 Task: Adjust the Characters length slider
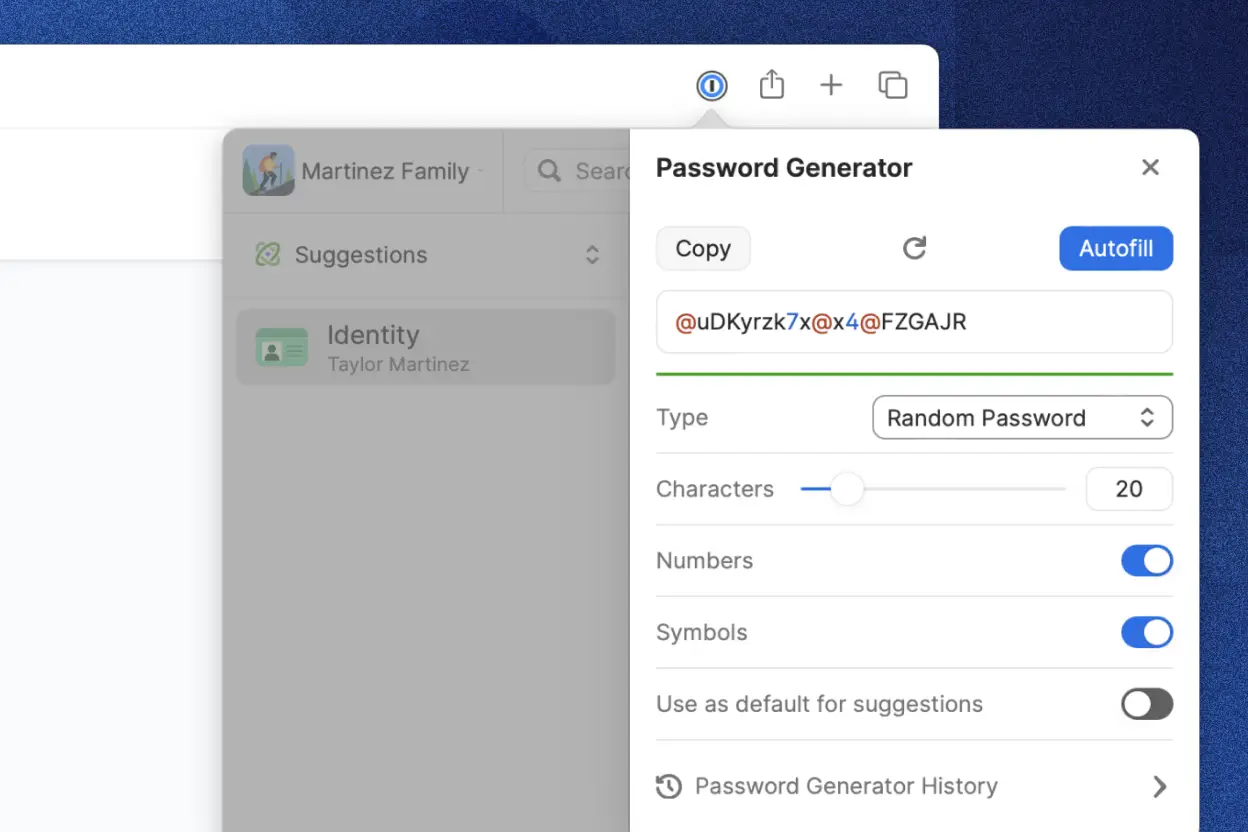(846, 489)
